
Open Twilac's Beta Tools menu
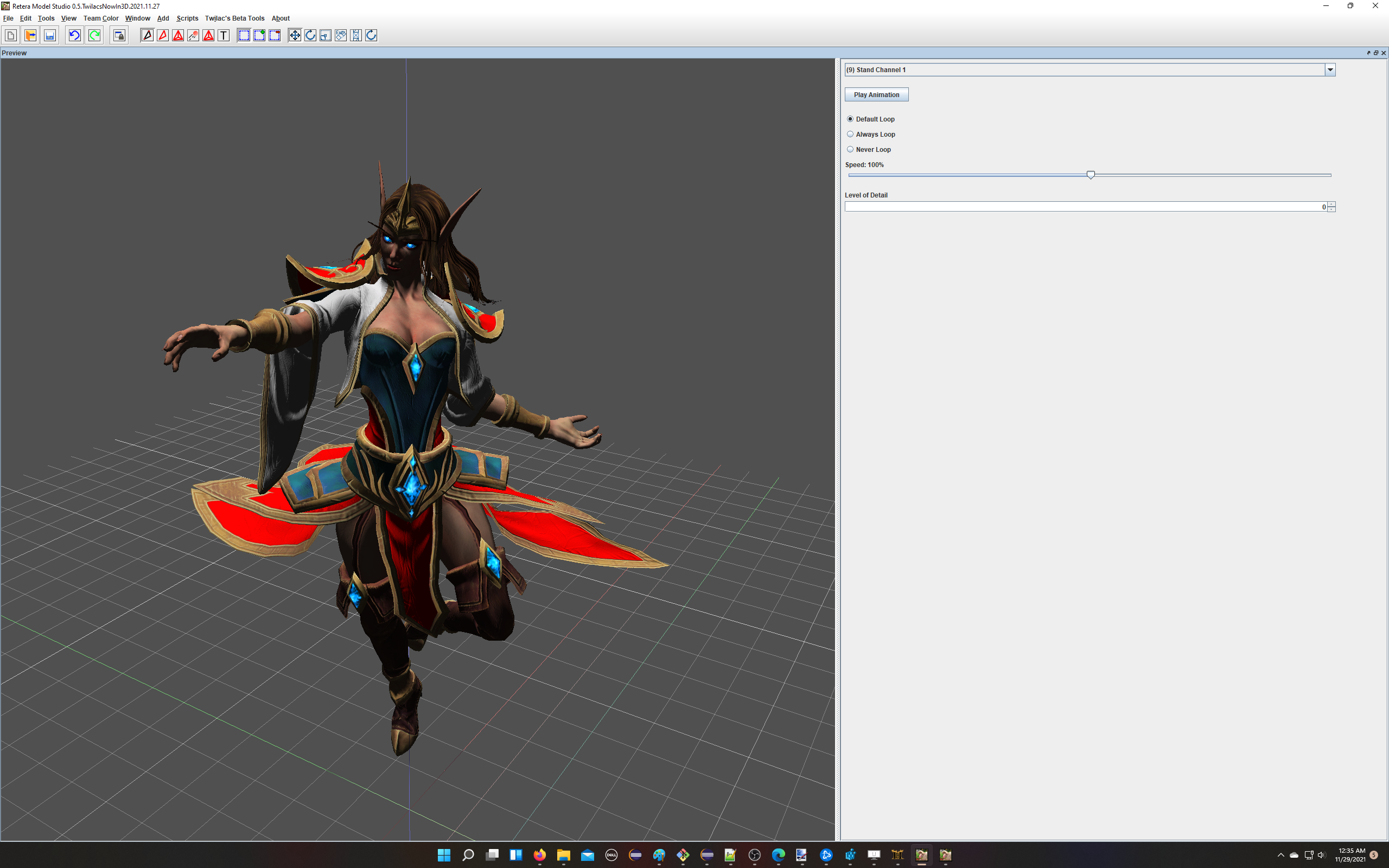click(235, 18)
